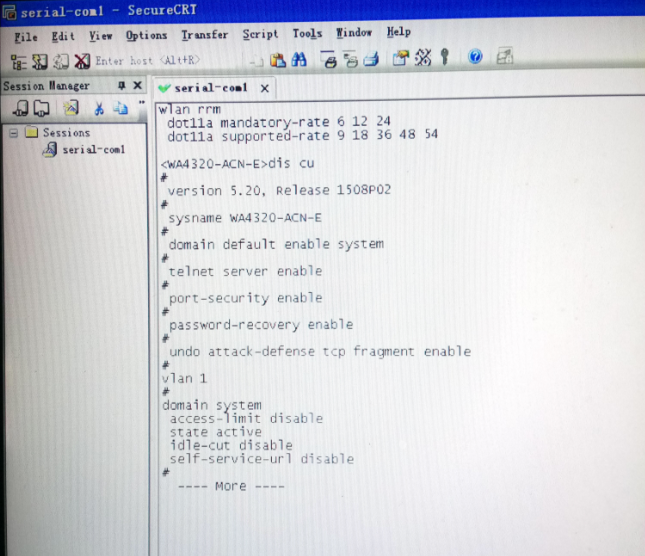Click 'telnet server enable' line

tap(245, 271)
